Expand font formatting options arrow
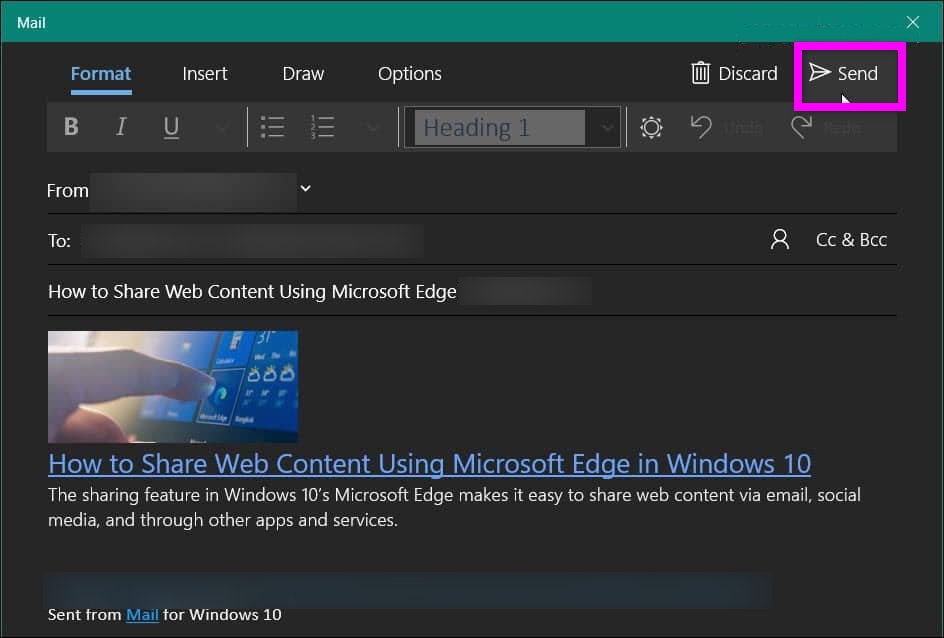Screen dimensions: 944x638 click(222, 128)
